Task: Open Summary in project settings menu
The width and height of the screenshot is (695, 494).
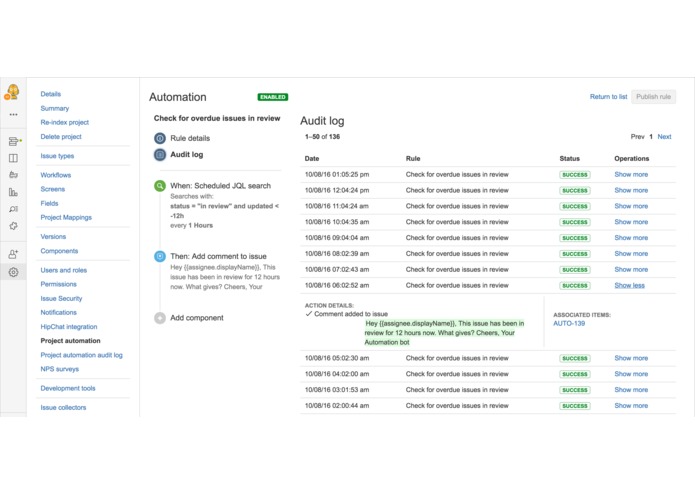Action: point(55,108)
